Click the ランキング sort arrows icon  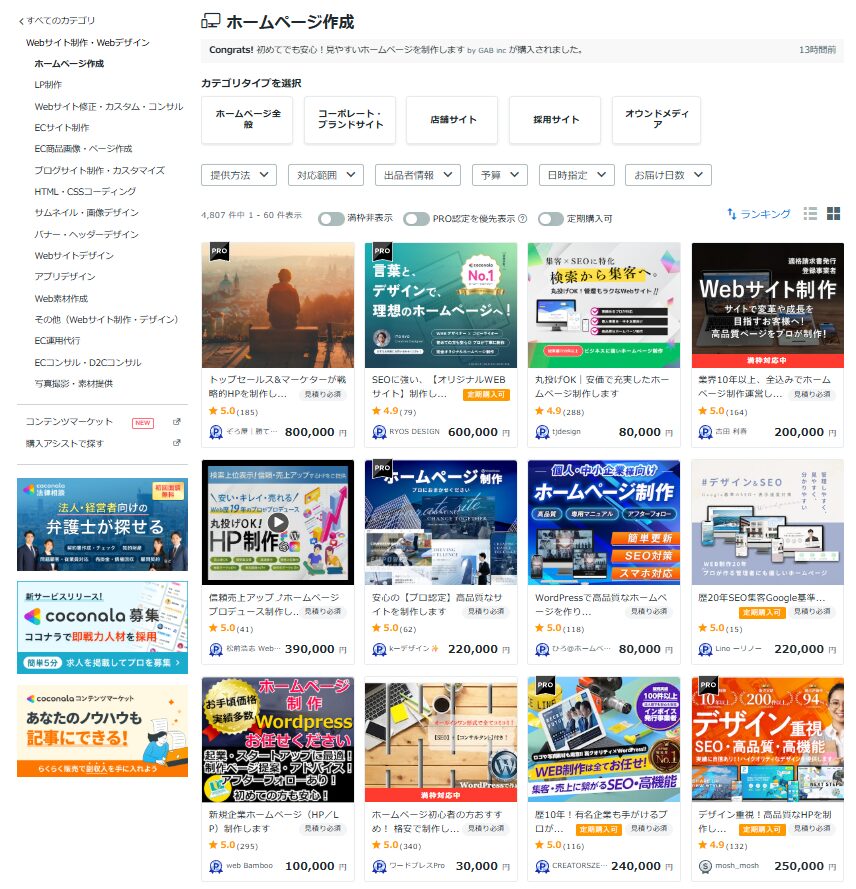pyautogui.click(x=733, y=214)
